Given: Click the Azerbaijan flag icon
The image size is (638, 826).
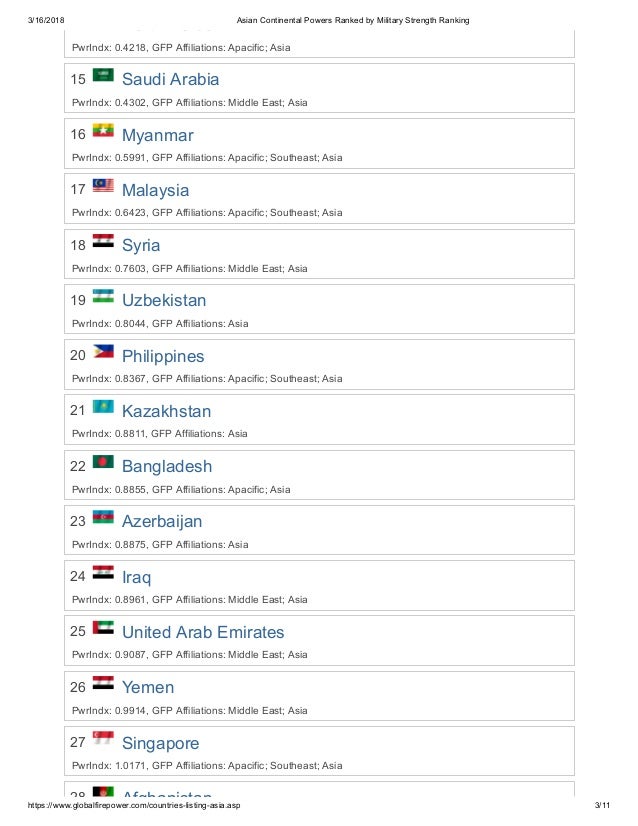Looking at the screenshot, I should coord(103,517).
